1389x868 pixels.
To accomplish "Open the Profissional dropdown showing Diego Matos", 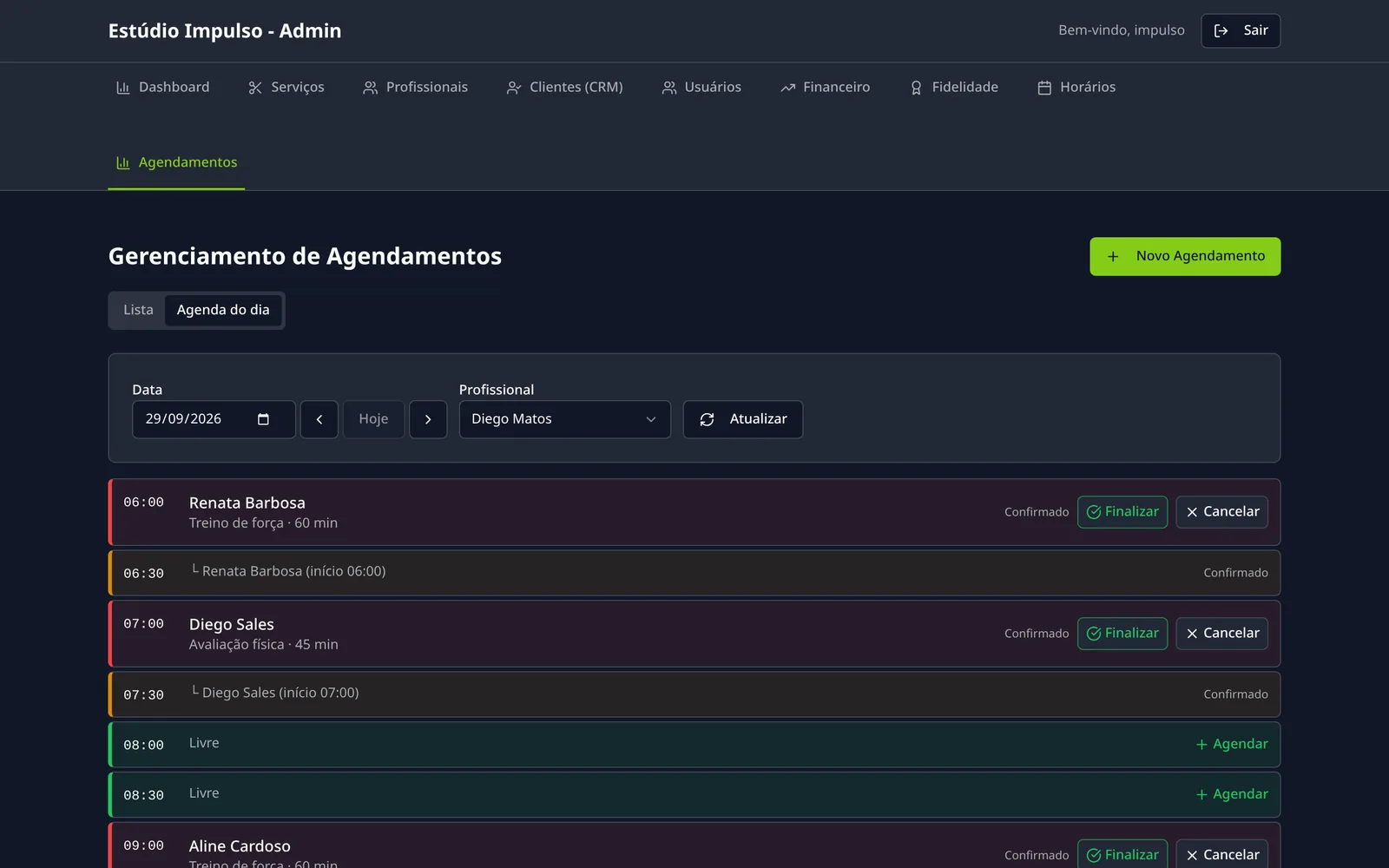I will [x=564, y=419].
